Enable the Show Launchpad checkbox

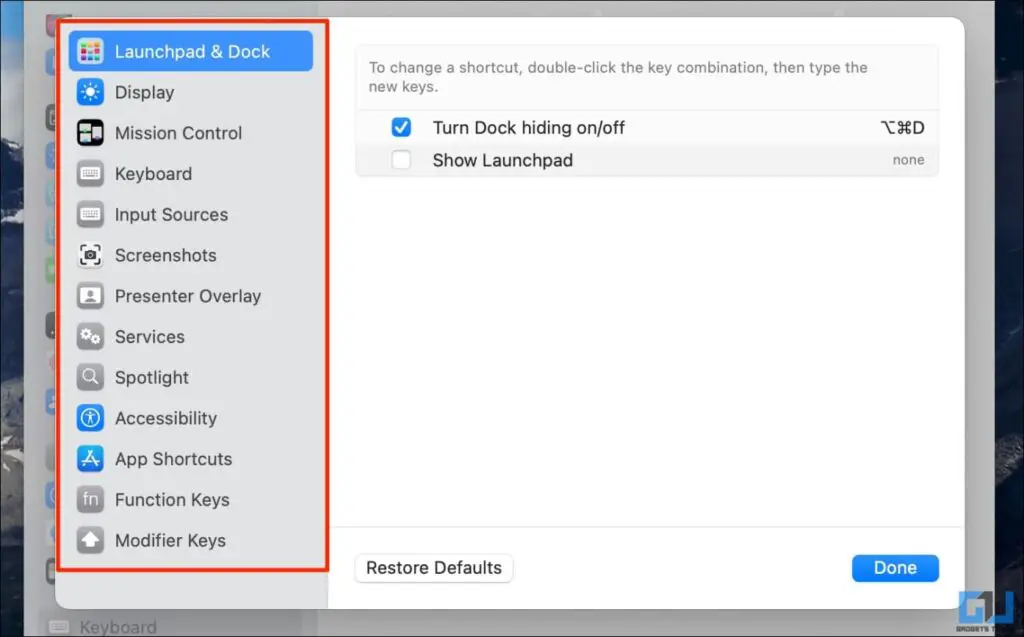[x=401, y=160]
